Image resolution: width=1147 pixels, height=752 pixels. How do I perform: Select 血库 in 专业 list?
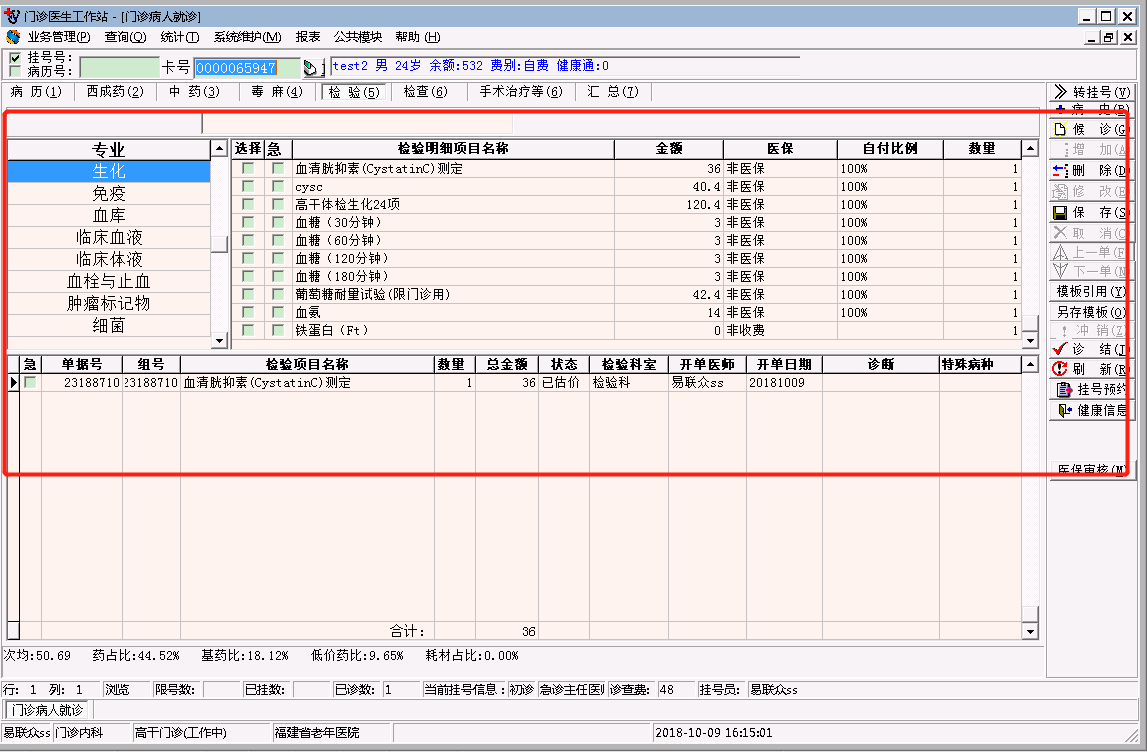[x=109, y=215]
